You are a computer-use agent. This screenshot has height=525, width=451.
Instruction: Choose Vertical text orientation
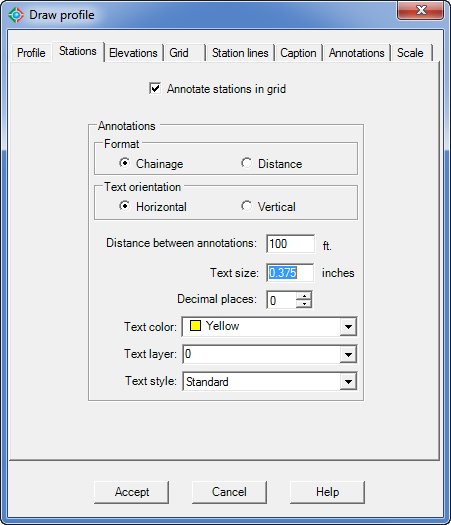pos(247,206)
